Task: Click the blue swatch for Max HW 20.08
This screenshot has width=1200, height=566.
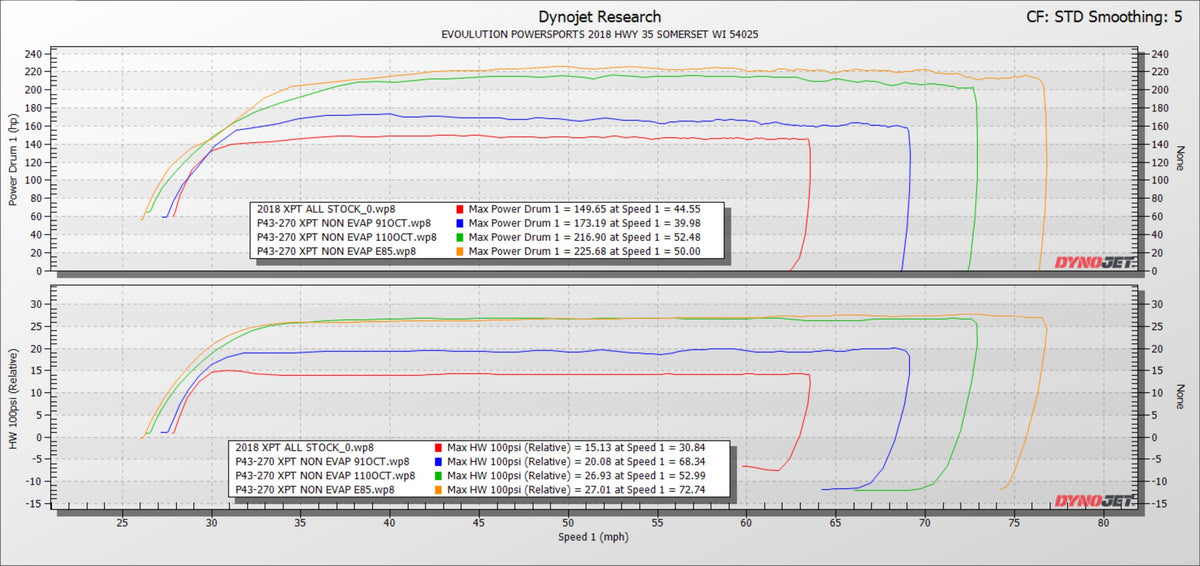Action: (441, 462)
